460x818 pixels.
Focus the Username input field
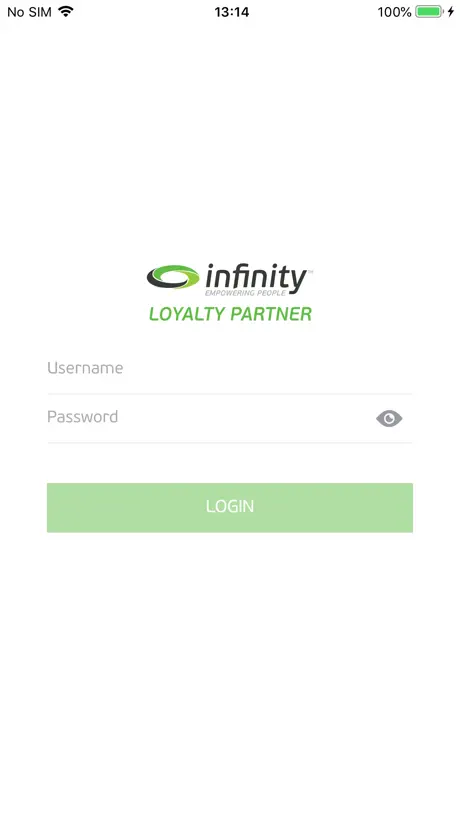(x=229, y=368)
